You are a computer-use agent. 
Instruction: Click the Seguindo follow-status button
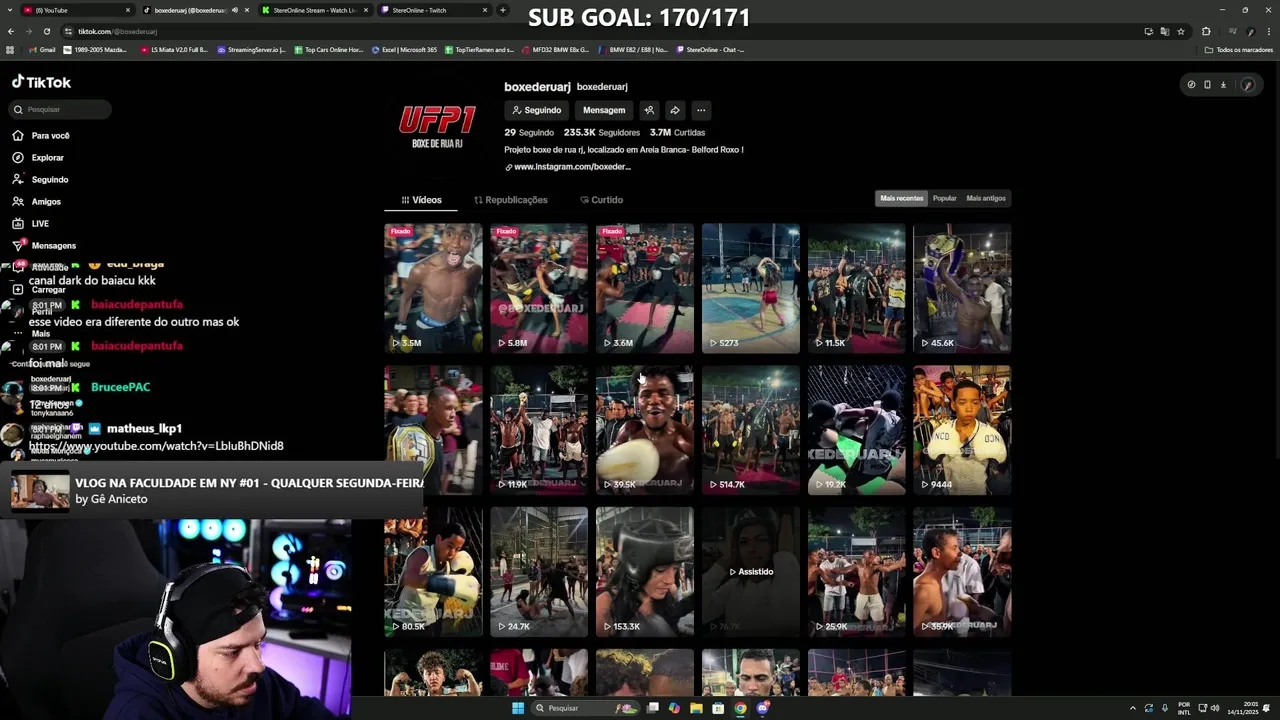(x=537, y=110)
